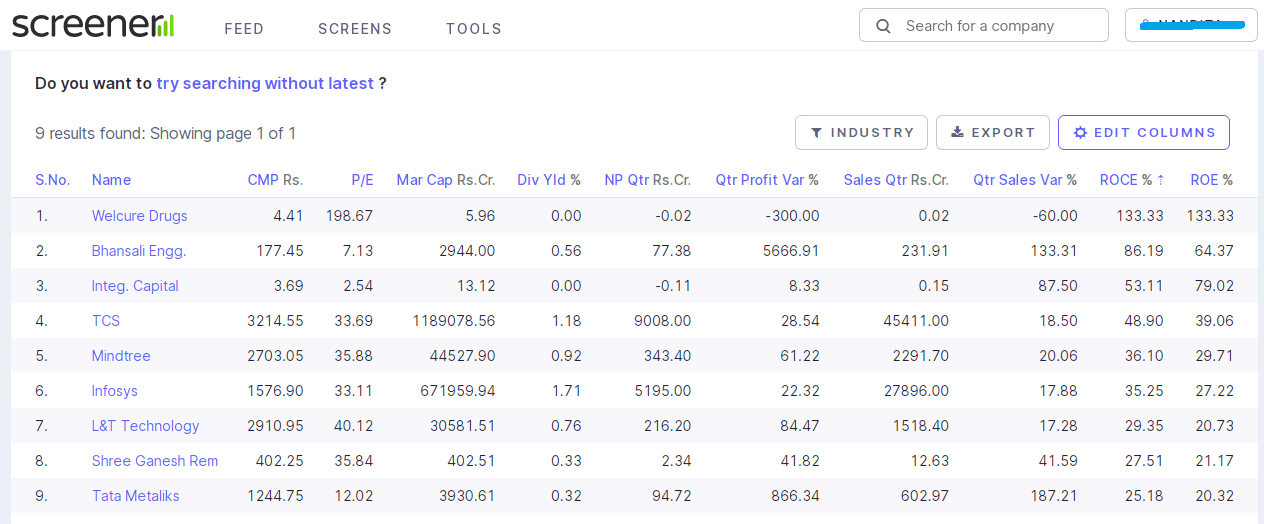Sort by NP Qtr Rs.Cr. column
This screenshot has width=1264, height=524.
tap(648, 180)
